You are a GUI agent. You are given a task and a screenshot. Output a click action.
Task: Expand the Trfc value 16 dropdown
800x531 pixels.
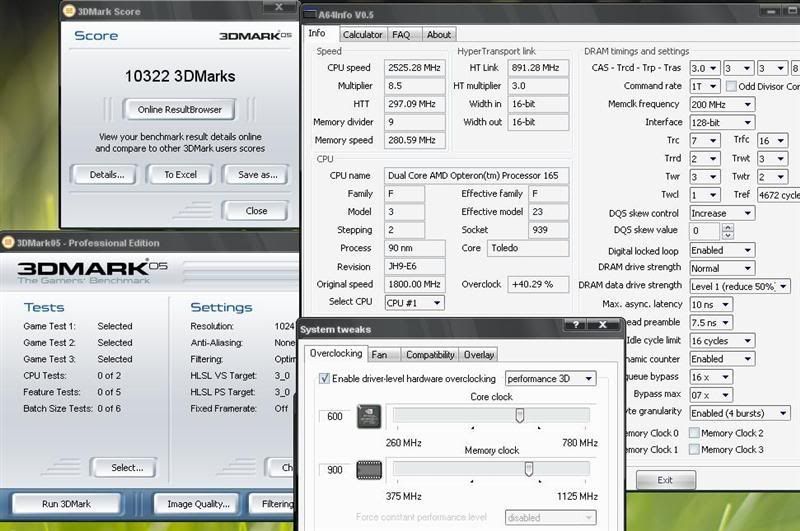coord(772,140)
